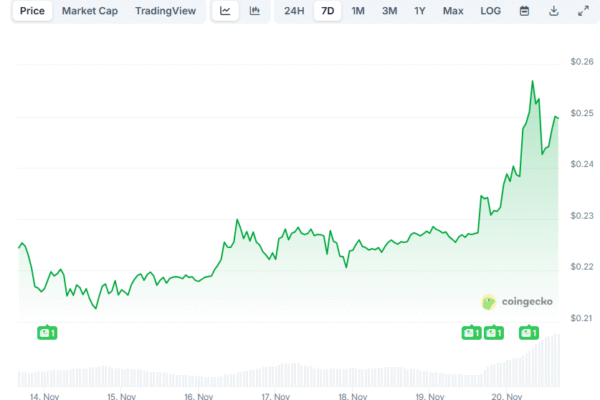This screenshot has width=600, height=400.
Task: Switch to candlestick chart view icon
Action: [x=254, y=11]
